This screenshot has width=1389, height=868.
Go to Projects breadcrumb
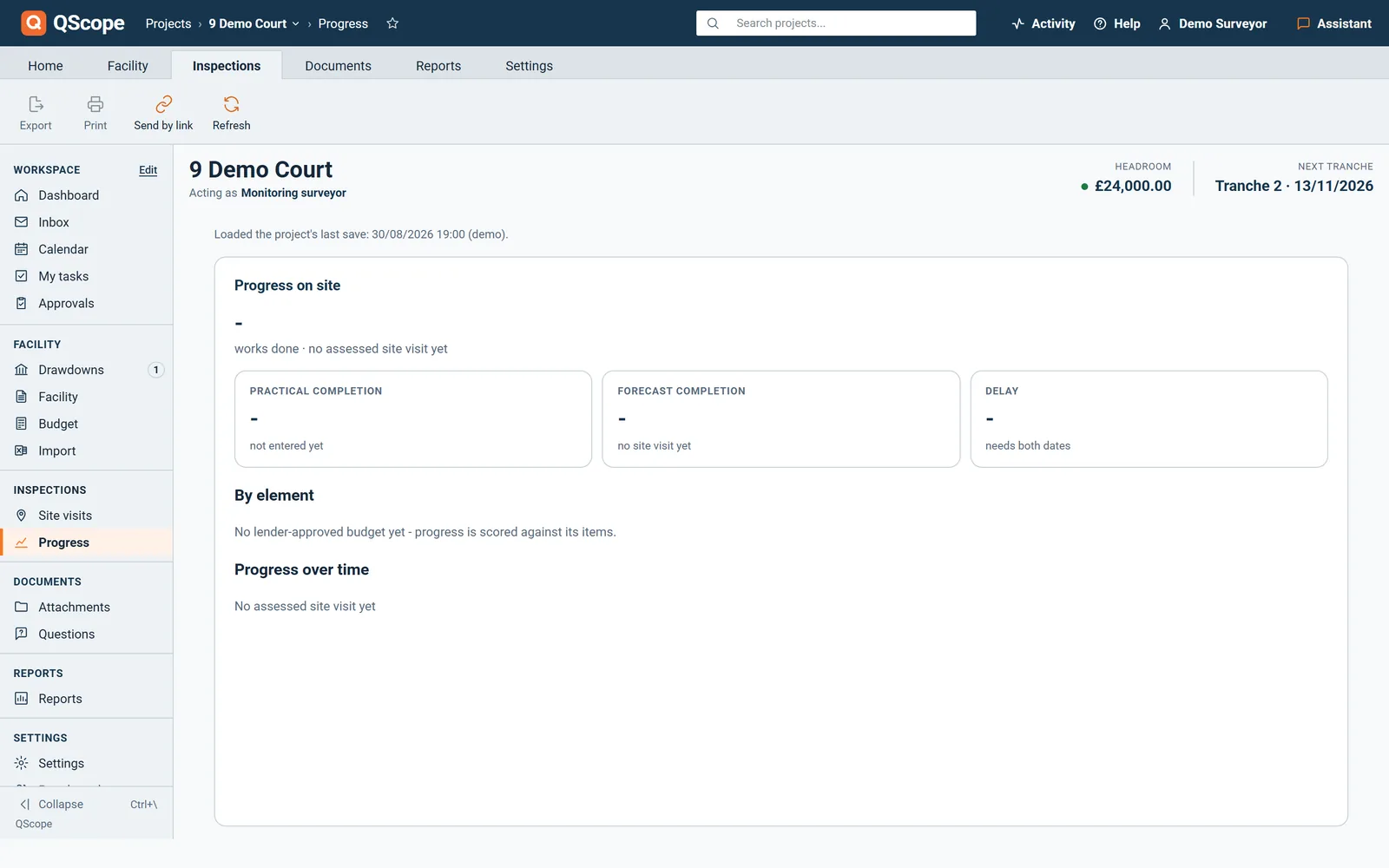click(168, 23)
